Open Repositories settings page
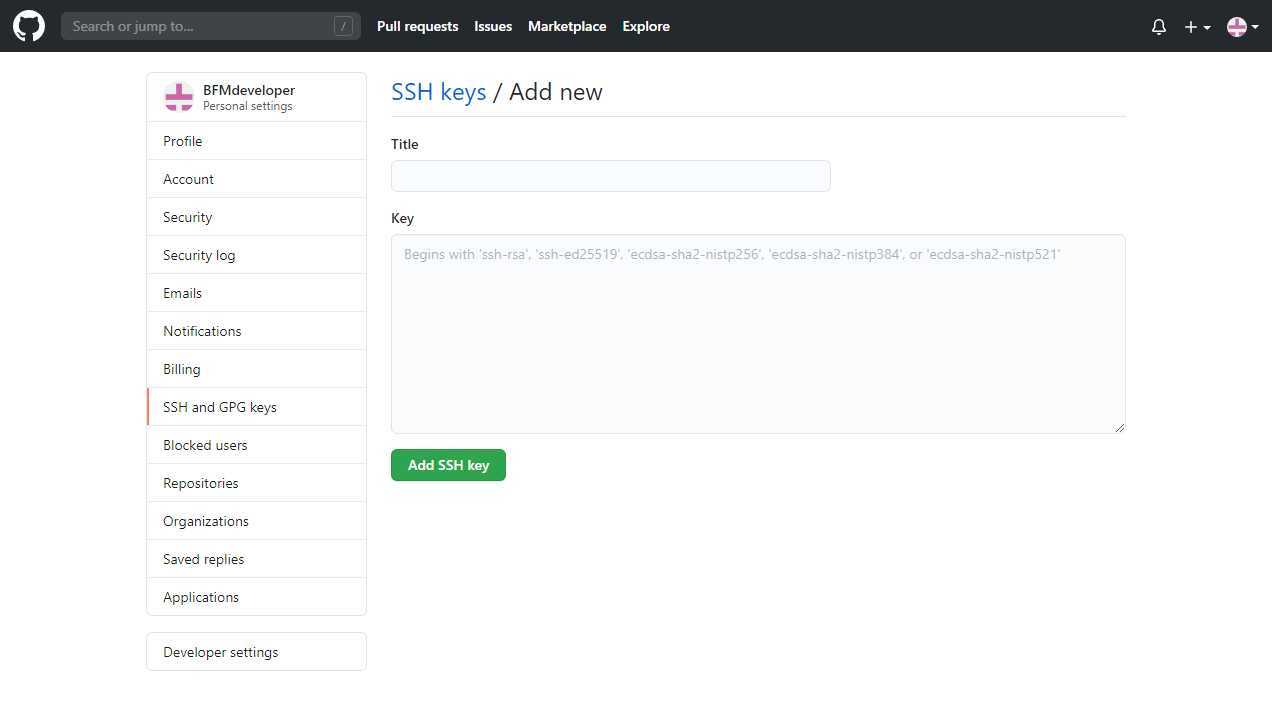 [x=256, y=483]
